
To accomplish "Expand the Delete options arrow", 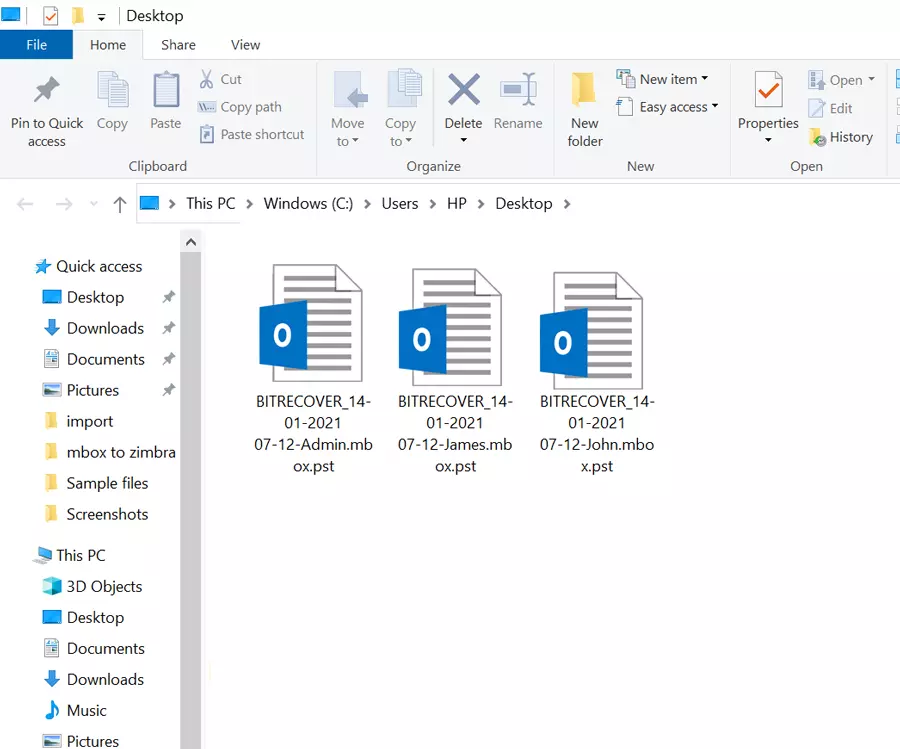I will click(x=463, y=140).
